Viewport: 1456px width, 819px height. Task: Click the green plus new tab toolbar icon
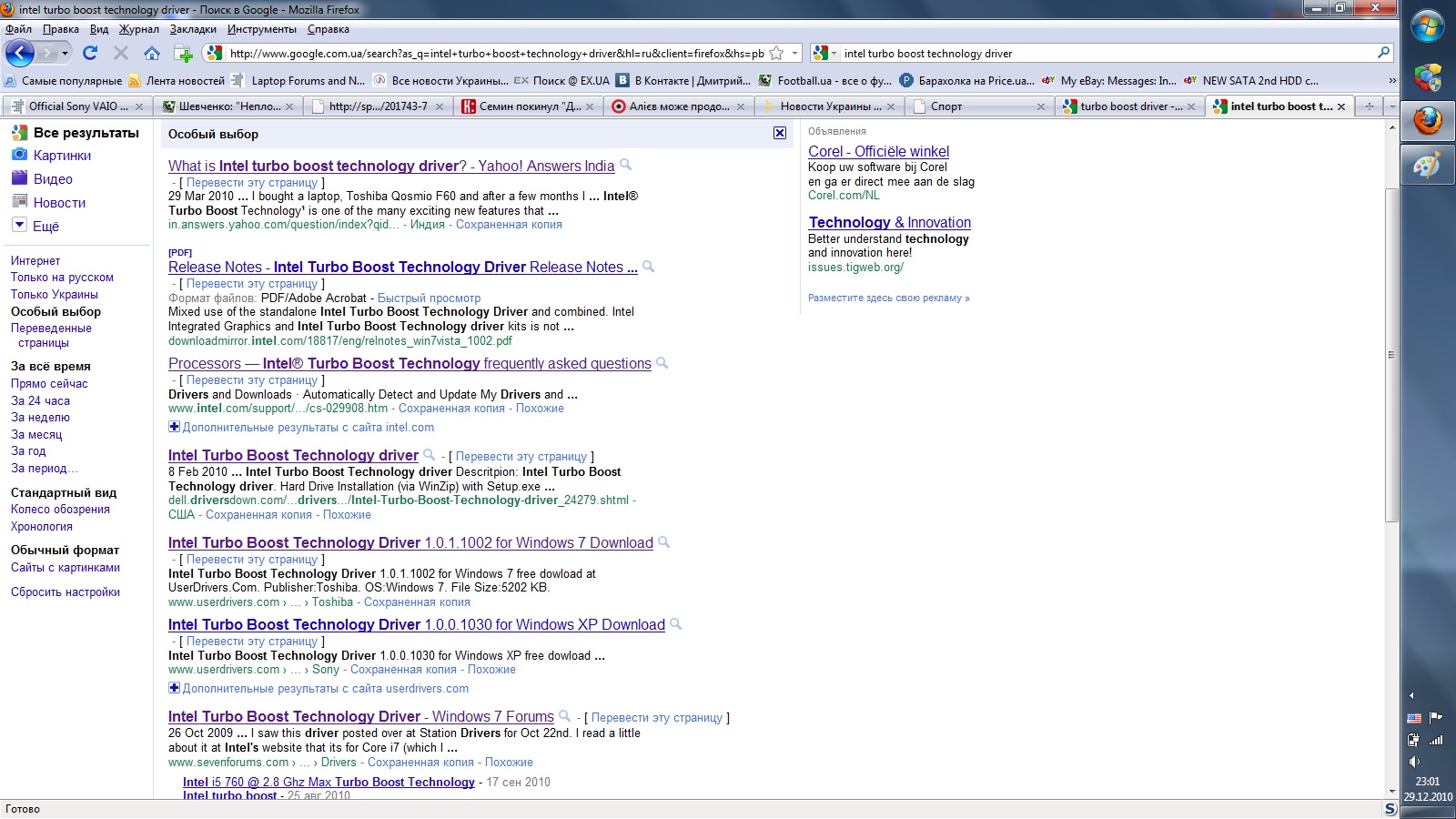click(x=183, y=53)
